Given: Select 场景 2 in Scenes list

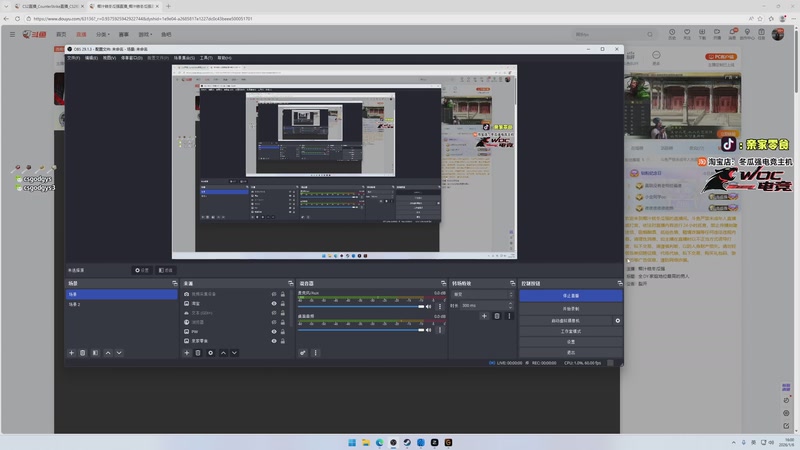Looking at the screenshot, I should 121,305.
